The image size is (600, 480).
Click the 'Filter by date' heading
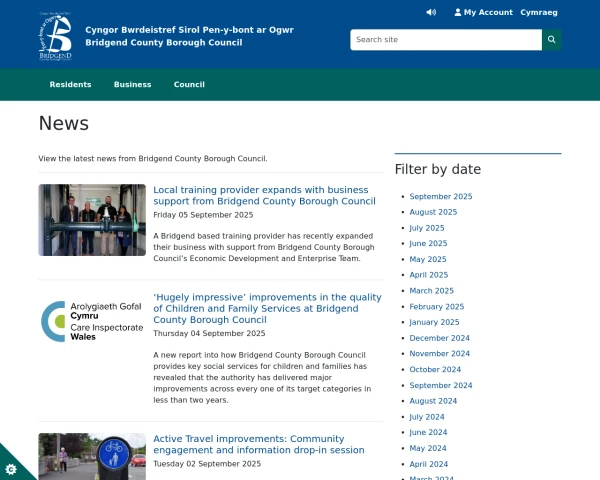438,169
